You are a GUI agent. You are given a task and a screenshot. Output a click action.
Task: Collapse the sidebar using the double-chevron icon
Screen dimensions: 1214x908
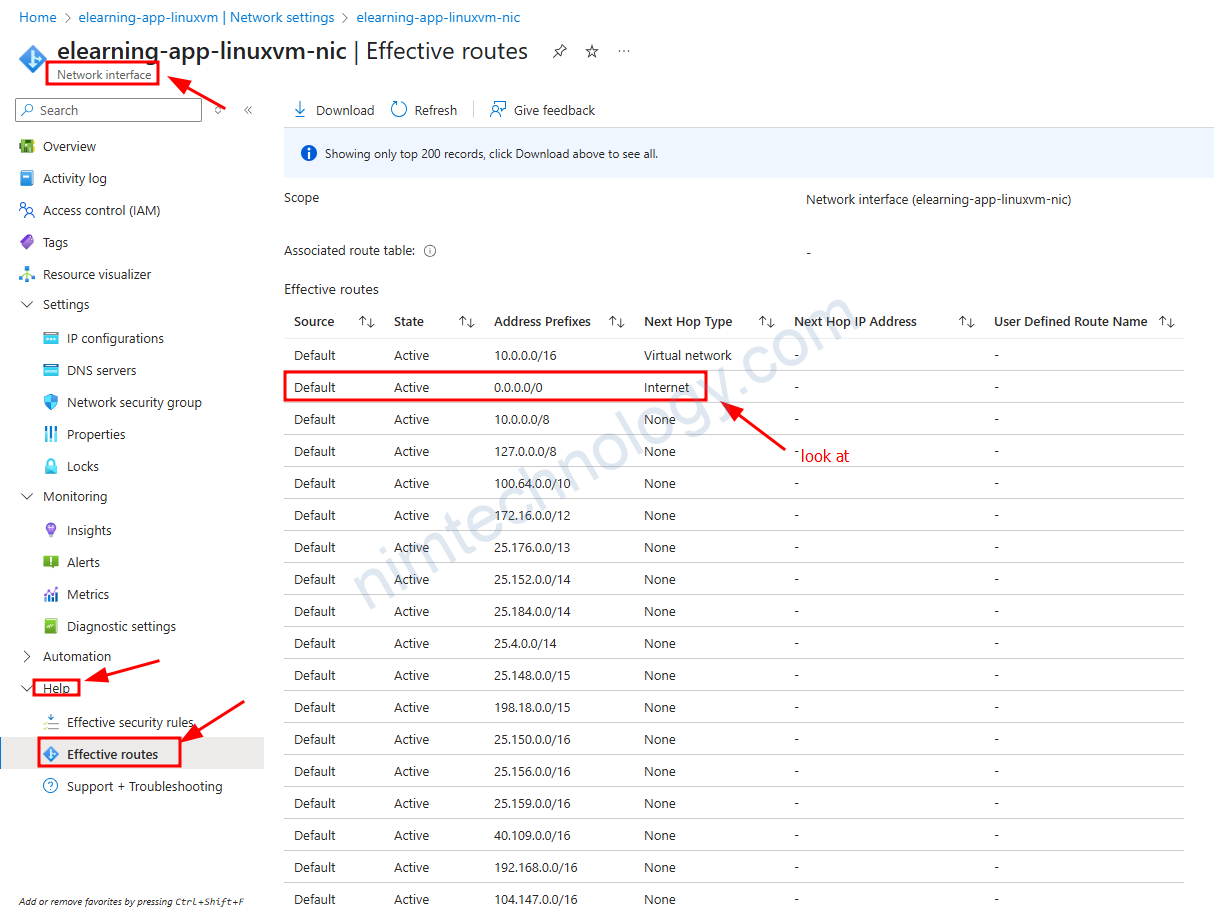248,110
